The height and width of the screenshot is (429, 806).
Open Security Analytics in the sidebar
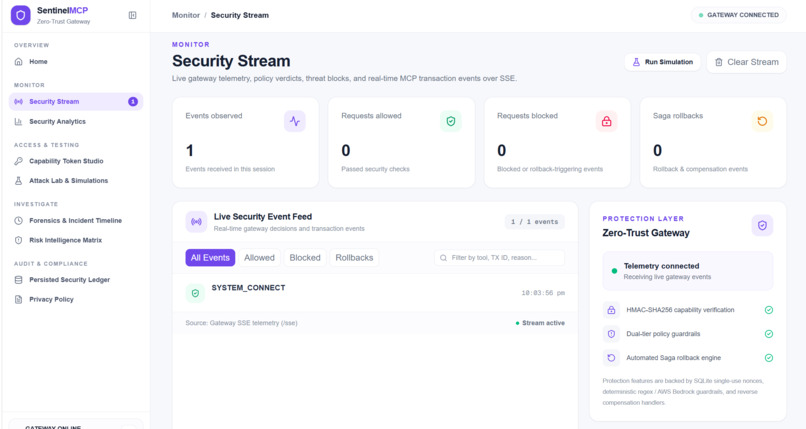click(x=76, y=122)
